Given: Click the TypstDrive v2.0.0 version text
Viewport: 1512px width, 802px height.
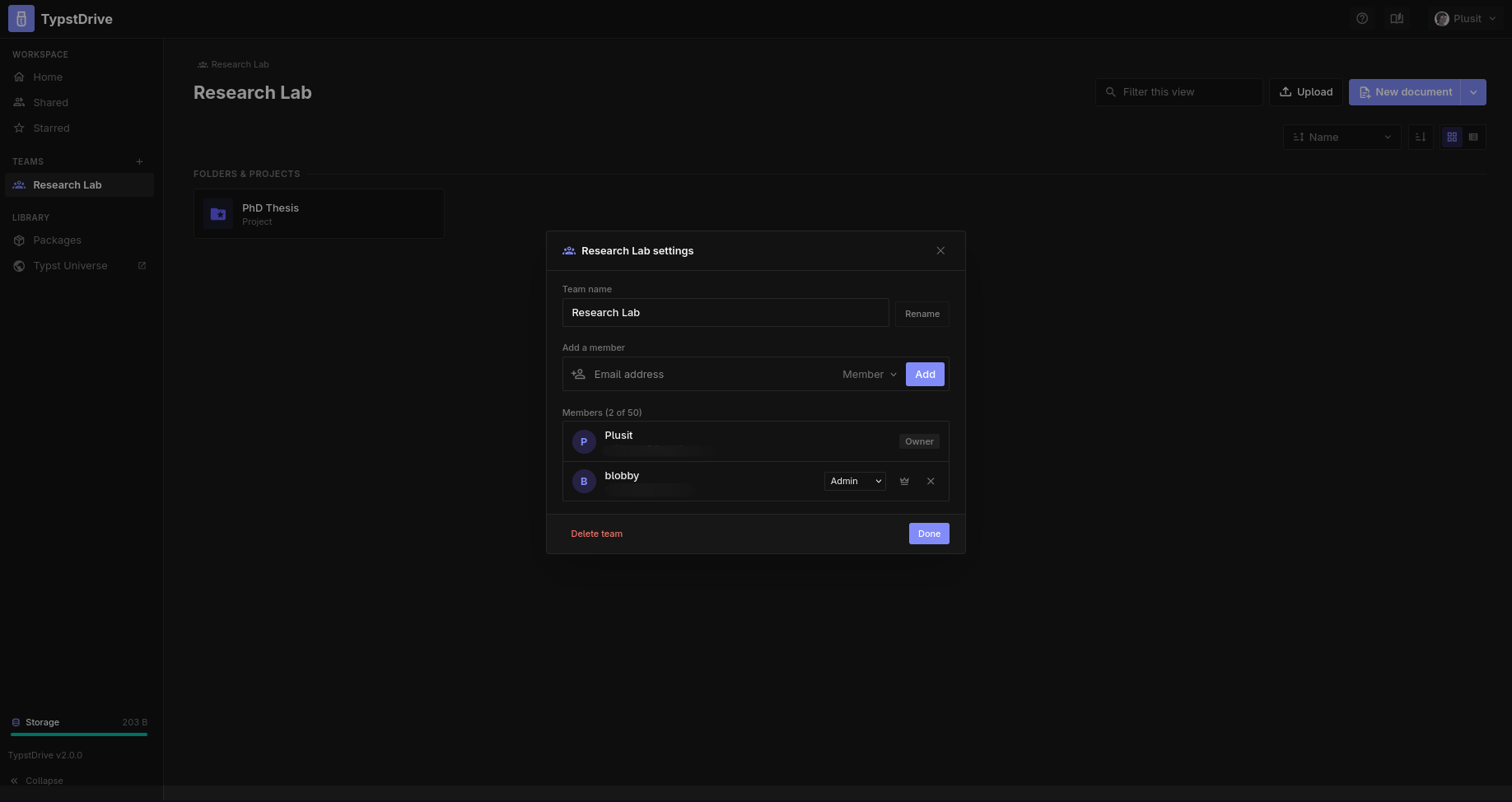Looking at the screenshot, I should 45,755.
